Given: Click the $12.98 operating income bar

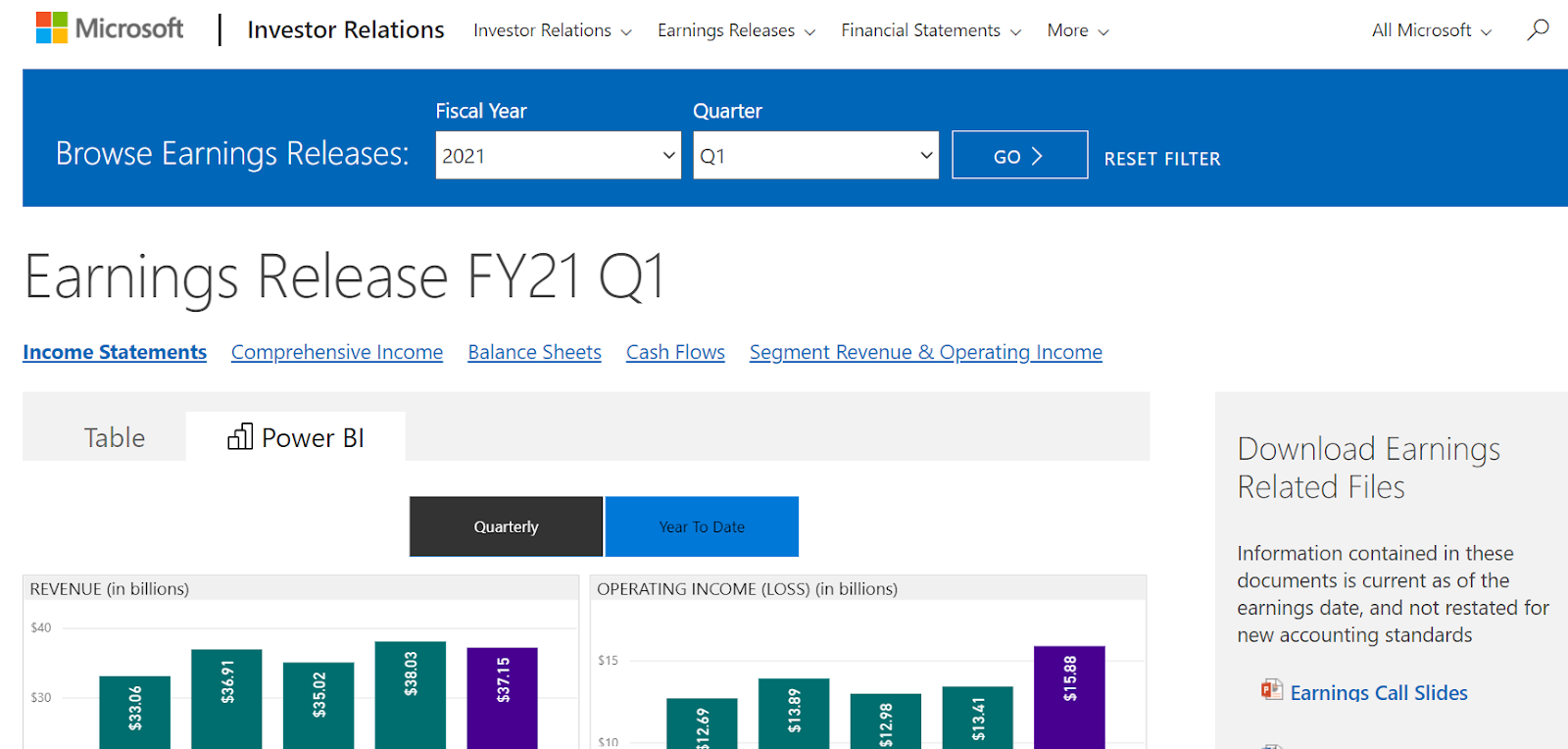Looking at the screenshot, I should [886, 722].
